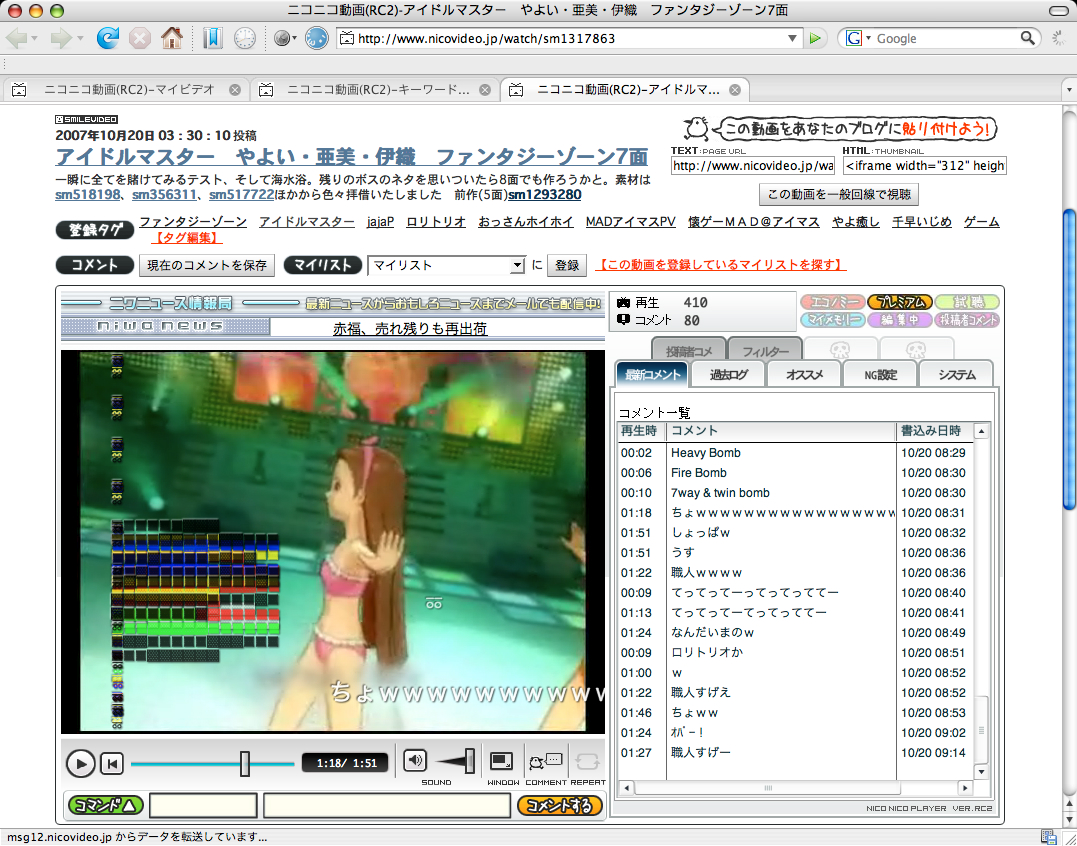Click この動画を一般回線で視聴 button
Image resolution: width=1077 pixels, height=846 pixels.
tap(839, 194)
